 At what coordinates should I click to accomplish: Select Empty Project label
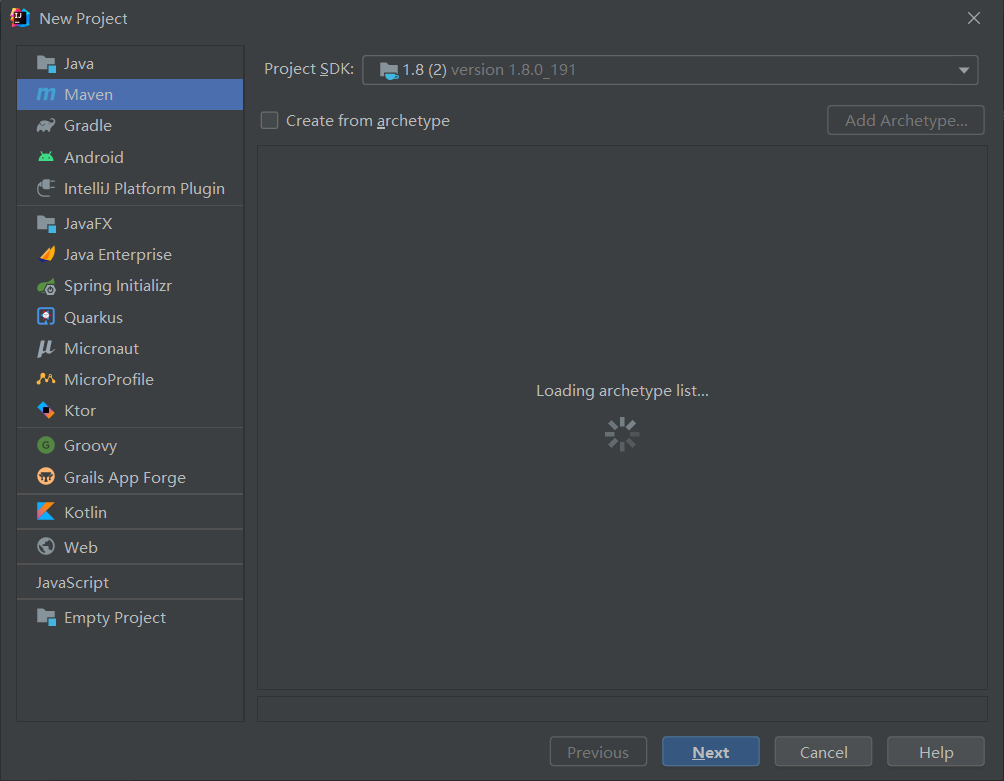click(x=115, y=618)
